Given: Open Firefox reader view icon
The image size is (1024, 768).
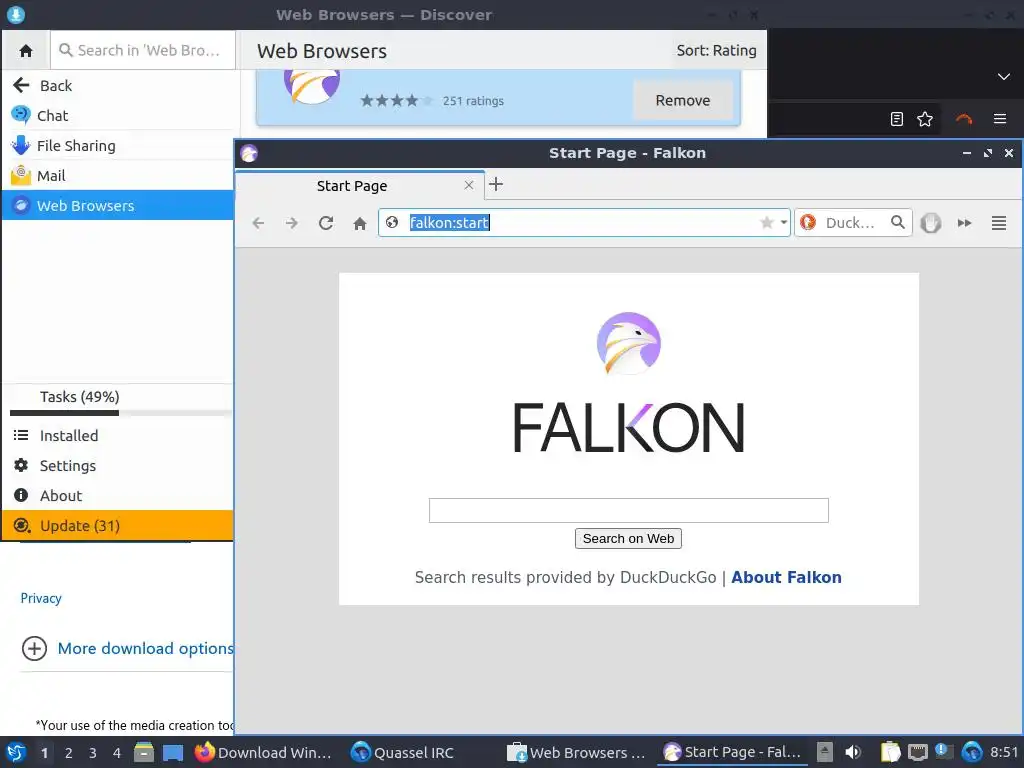Looking at the screenshot, I should click(x=897, y=119).
